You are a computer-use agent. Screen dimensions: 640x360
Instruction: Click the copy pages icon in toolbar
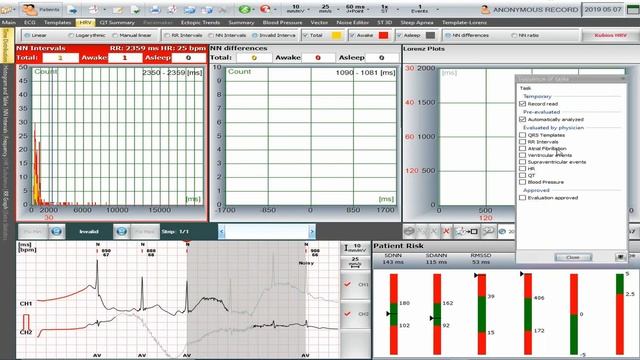[x=207, y=9]
